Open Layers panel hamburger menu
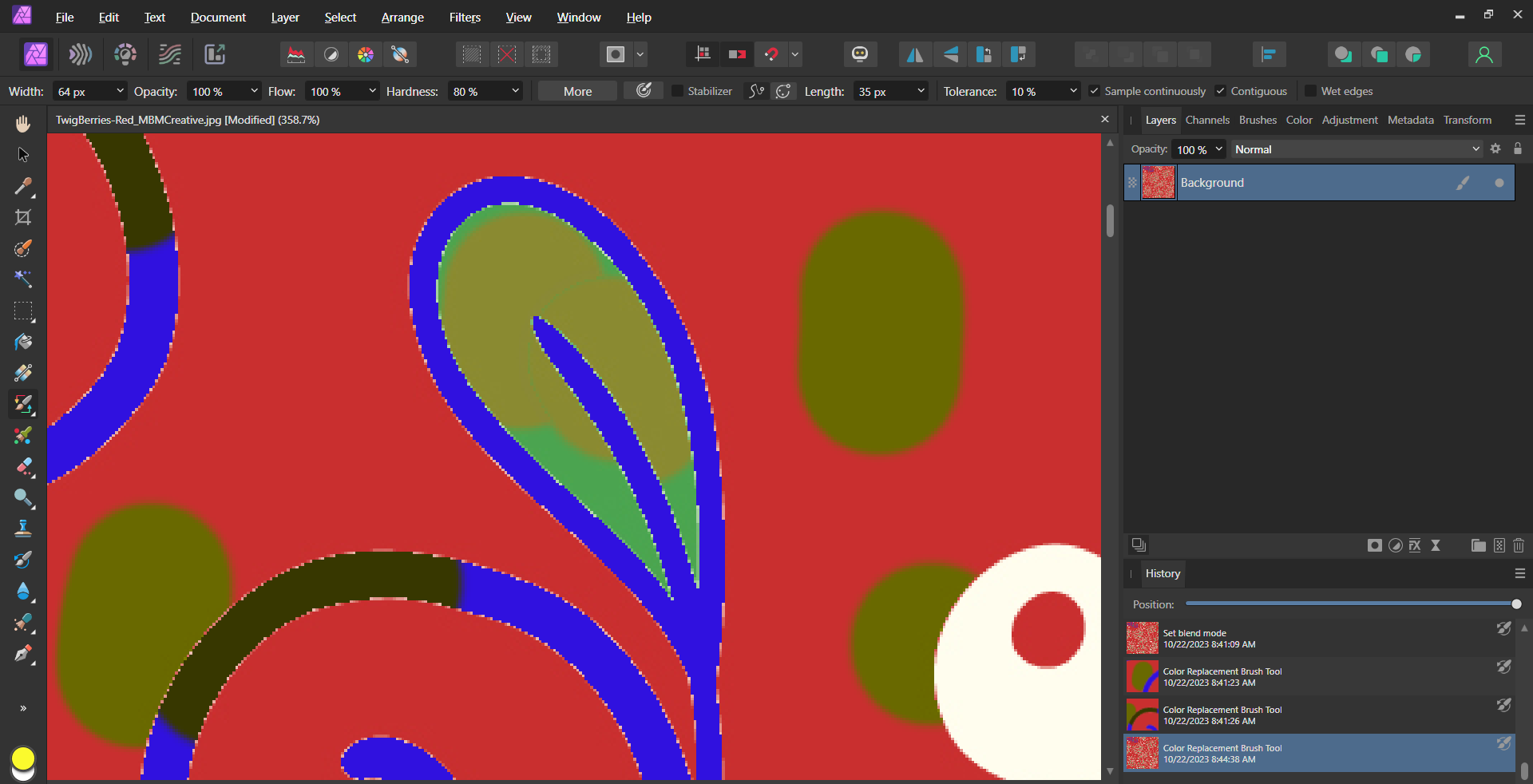Screen dimensions: 1533x784 tap(1519, 120)
